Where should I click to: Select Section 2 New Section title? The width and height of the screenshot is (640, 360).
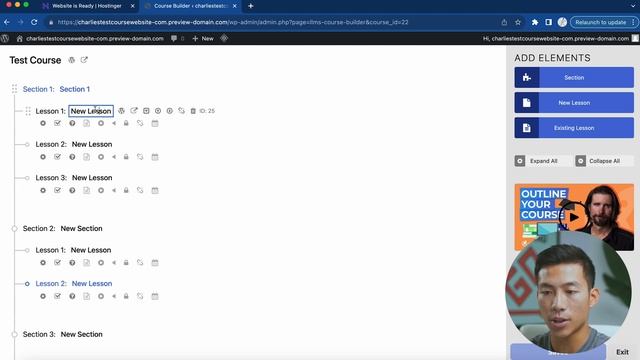[82, 229]
